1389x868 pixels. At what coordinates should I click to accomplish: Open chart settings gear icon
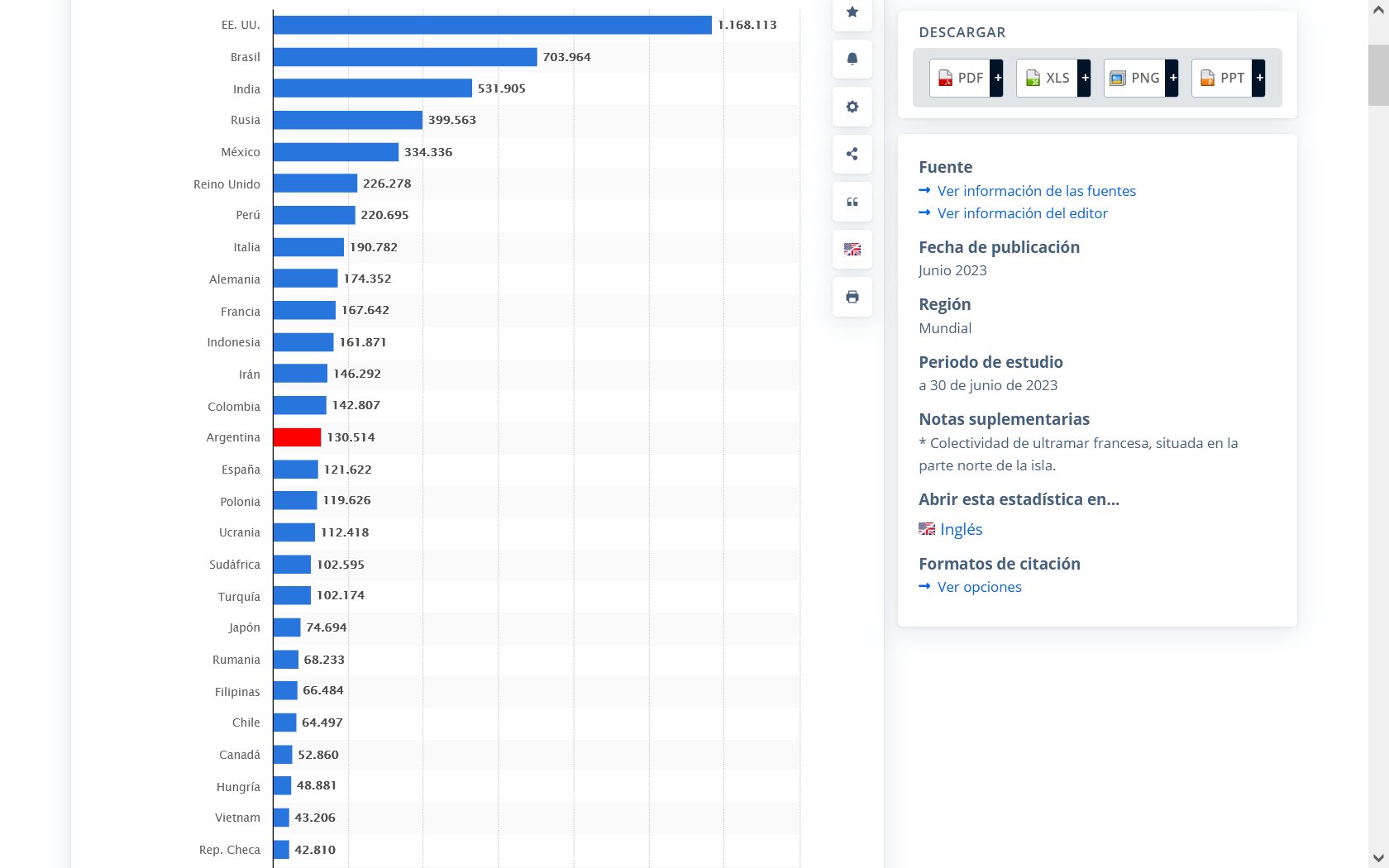click(852, 107)
